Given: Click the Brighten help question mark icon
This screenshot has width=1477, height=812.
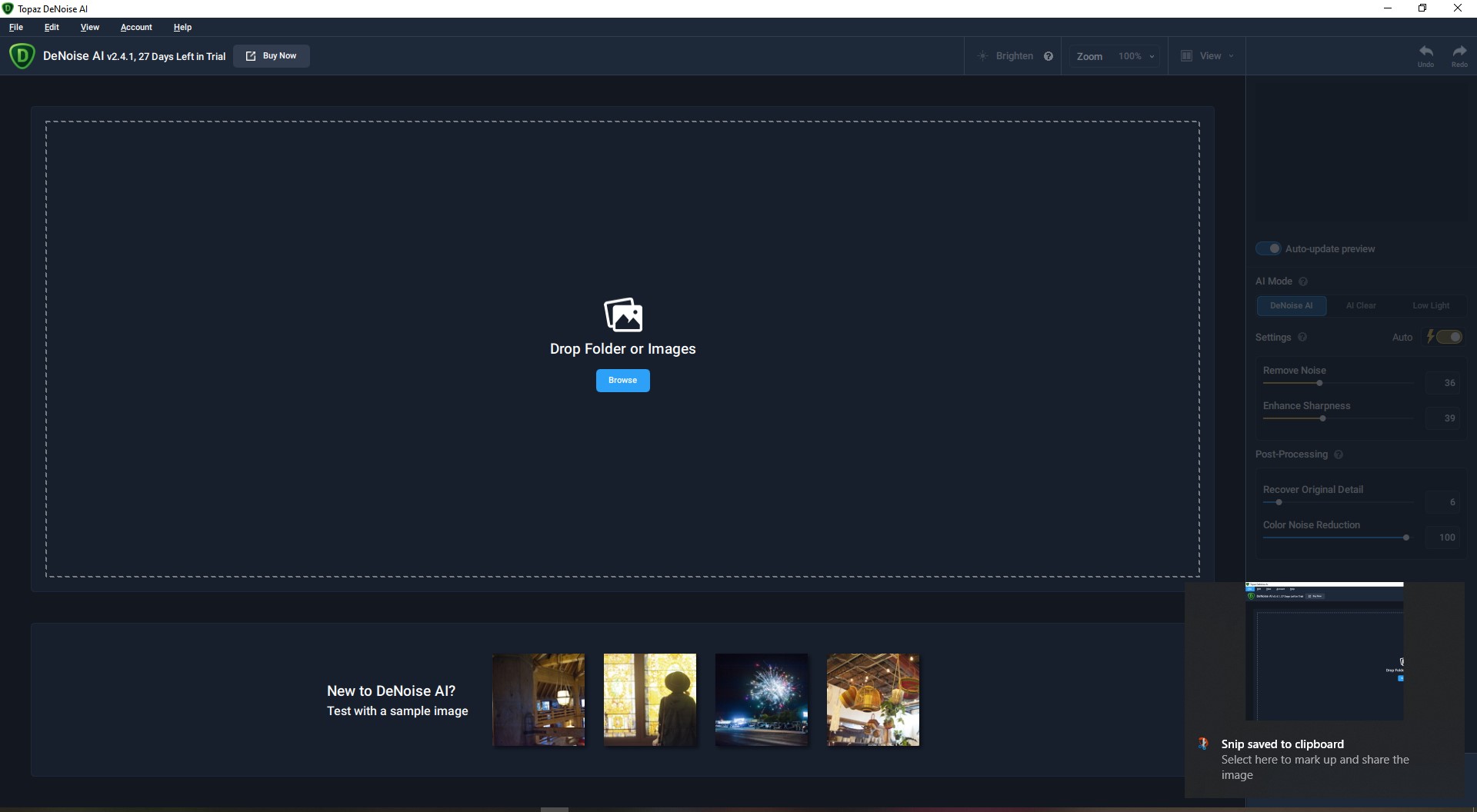Looking at the screenshot, I should point(1048,56).
